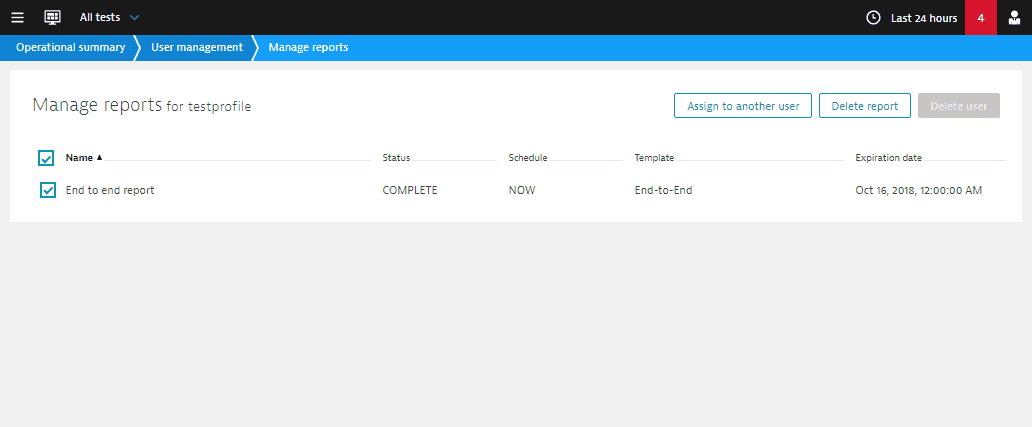Click Assign to another user button
Image resolution: width=1032 pixels, height=427 pixels.
(x=743, y=106)
